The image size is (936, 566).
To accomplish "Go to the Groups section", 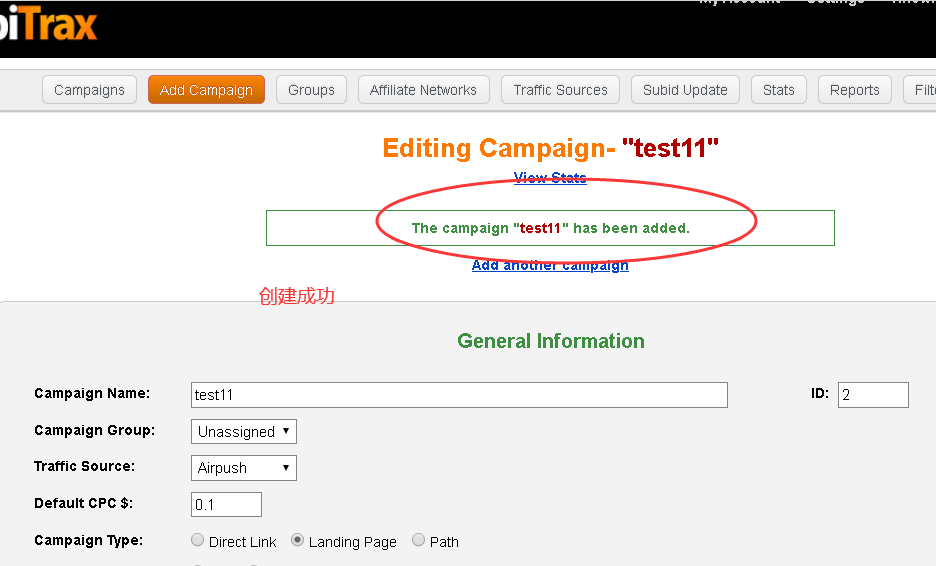I will 311,90.
